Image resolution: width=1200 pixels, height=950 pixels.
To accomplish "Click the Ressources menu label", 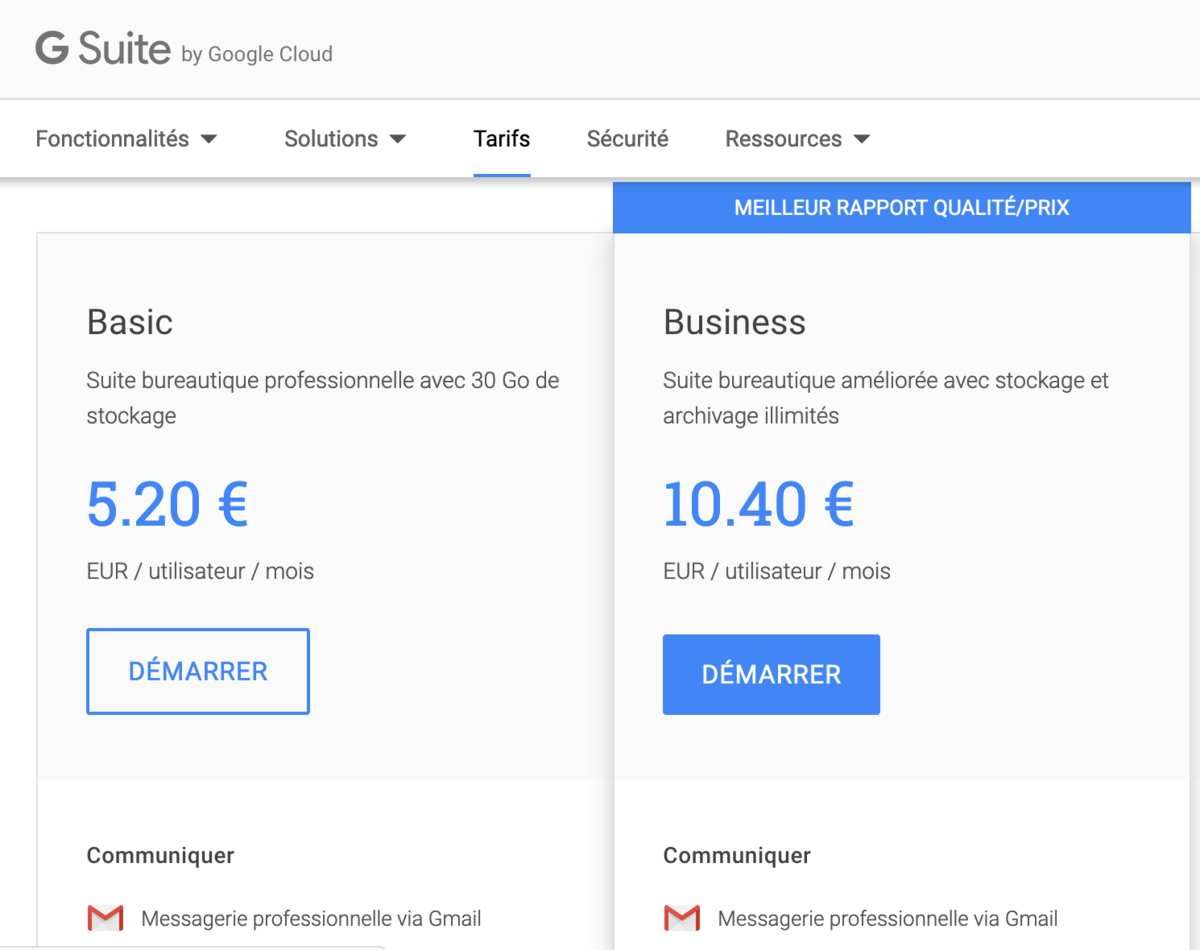I will [783, 139].
